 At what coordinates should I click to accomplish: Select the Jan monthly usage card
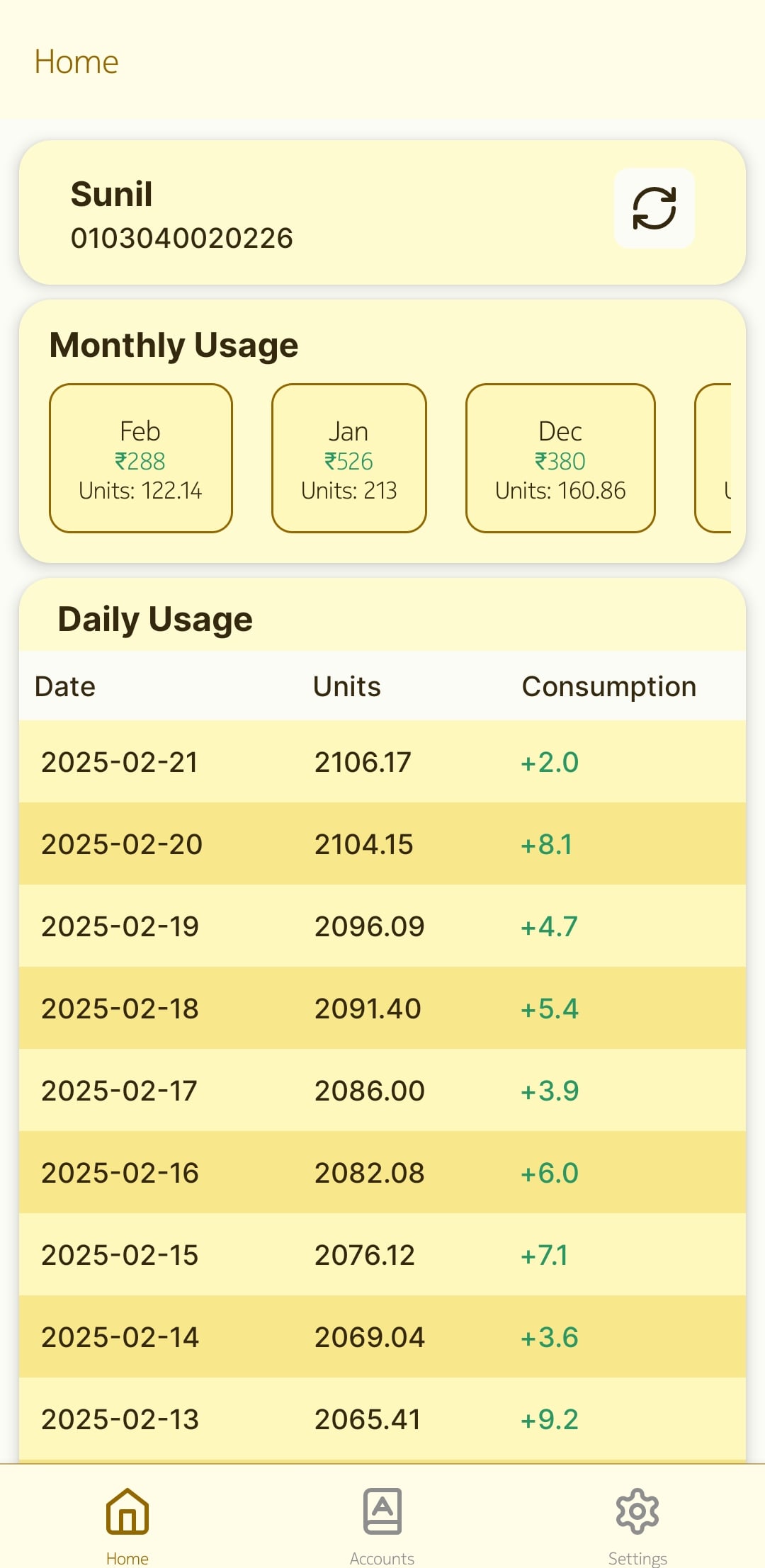click(349, 458)
